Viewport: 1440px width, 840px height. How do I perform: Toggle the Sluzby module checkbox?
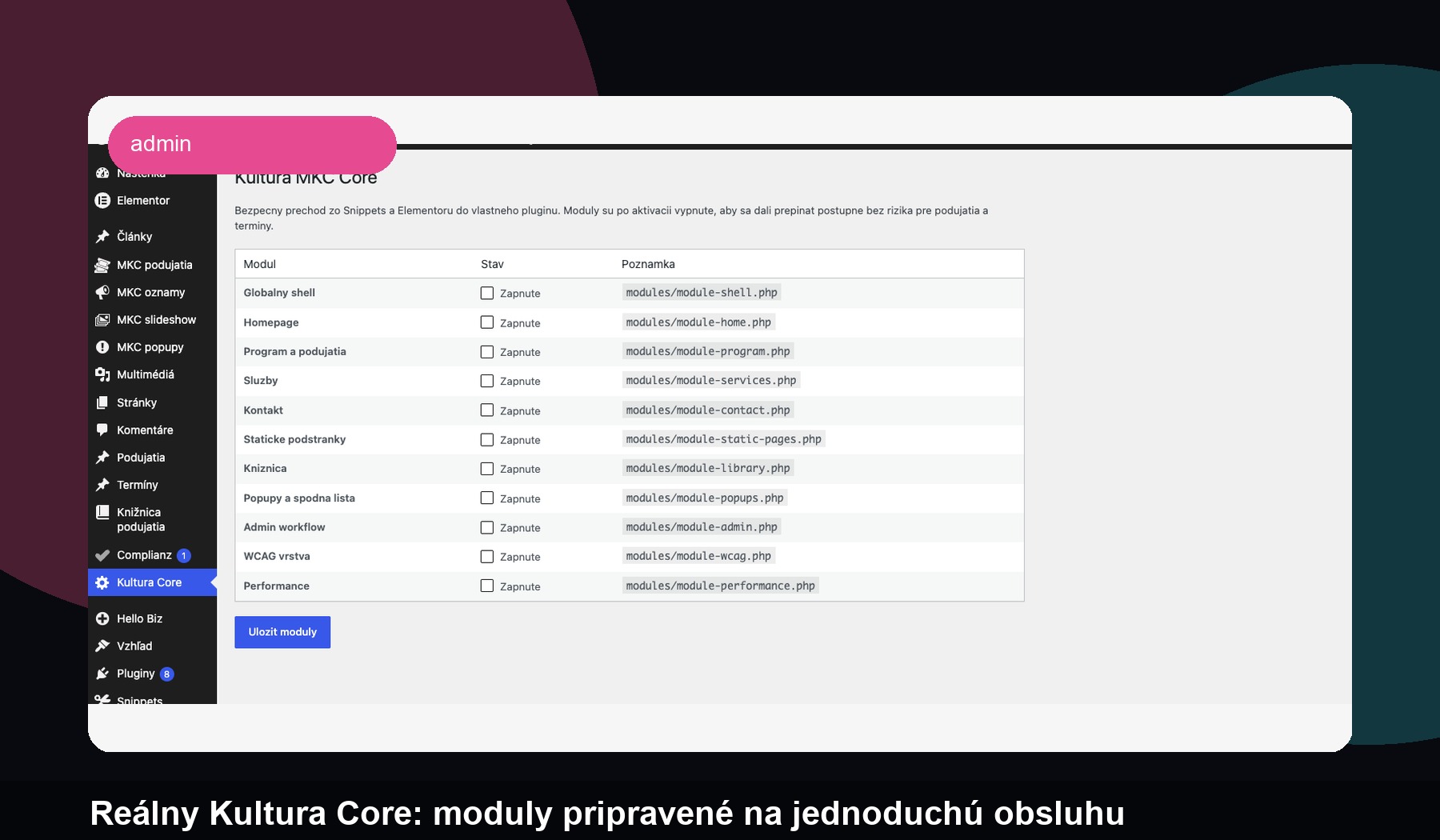486,381
